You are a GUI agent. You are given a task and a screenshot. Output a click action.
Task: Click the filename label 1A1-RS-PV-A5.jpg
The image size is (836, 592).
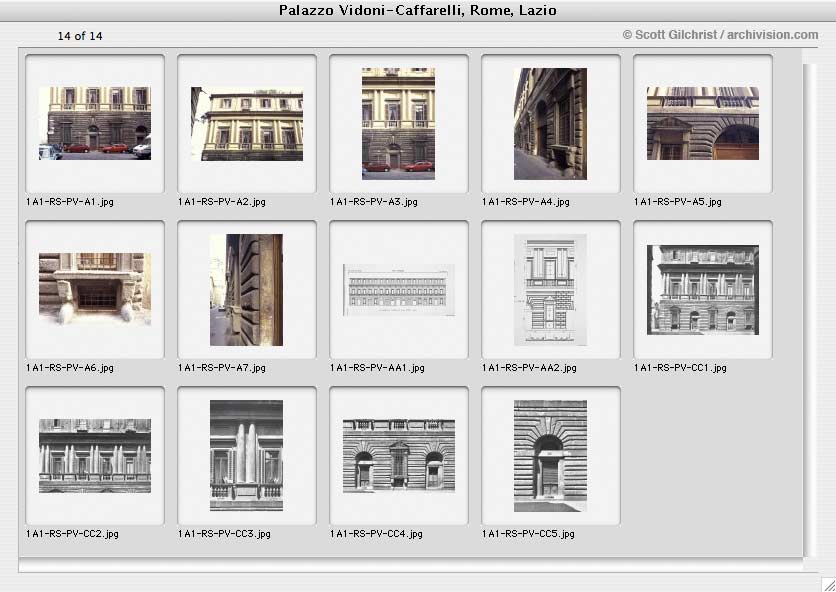(x=678, y=202)
